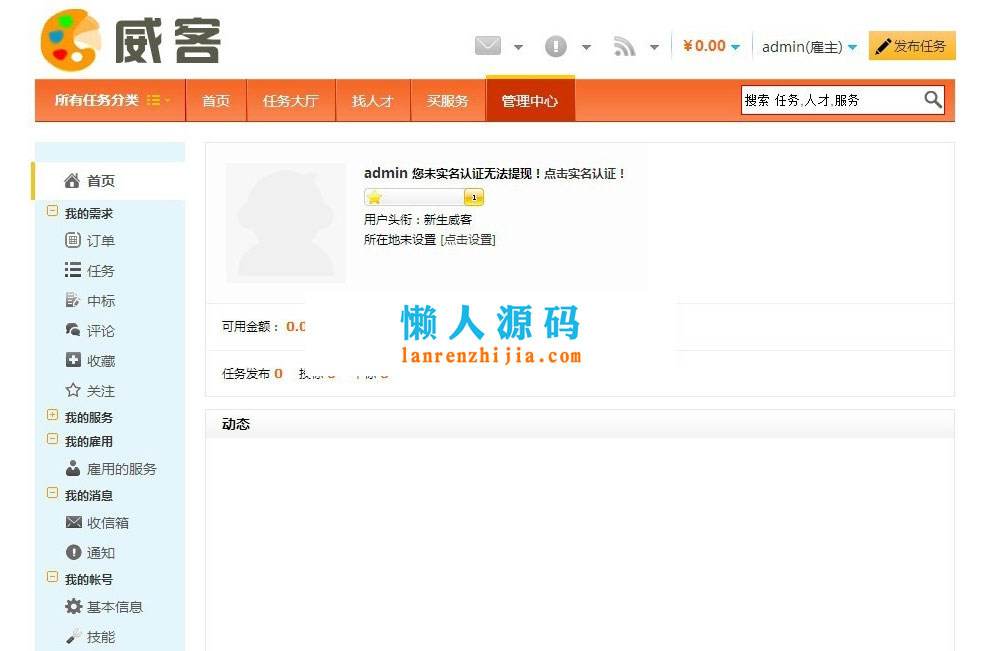Open 评论 comments via the speech bubble icon
The height and width of the screenshot is (651, 990).
tap(70, 330)
